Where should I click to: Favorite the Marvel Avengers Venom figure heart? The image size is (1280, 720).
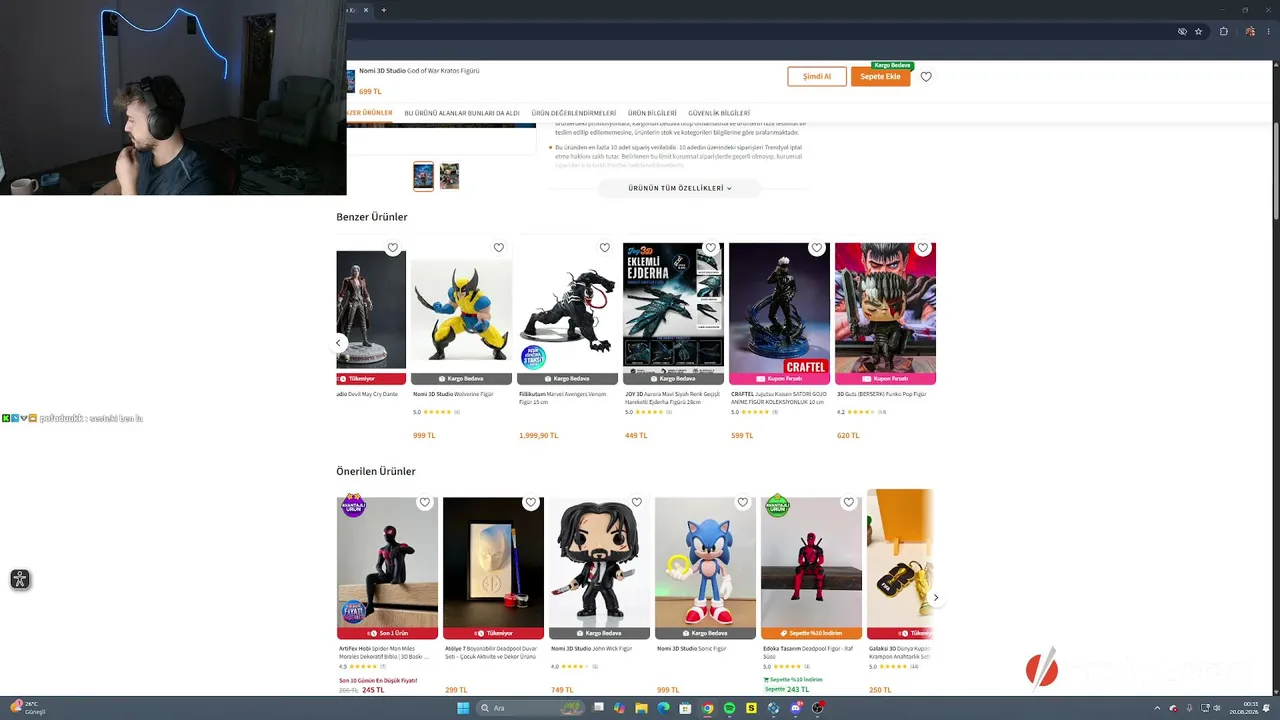[605, 248]
